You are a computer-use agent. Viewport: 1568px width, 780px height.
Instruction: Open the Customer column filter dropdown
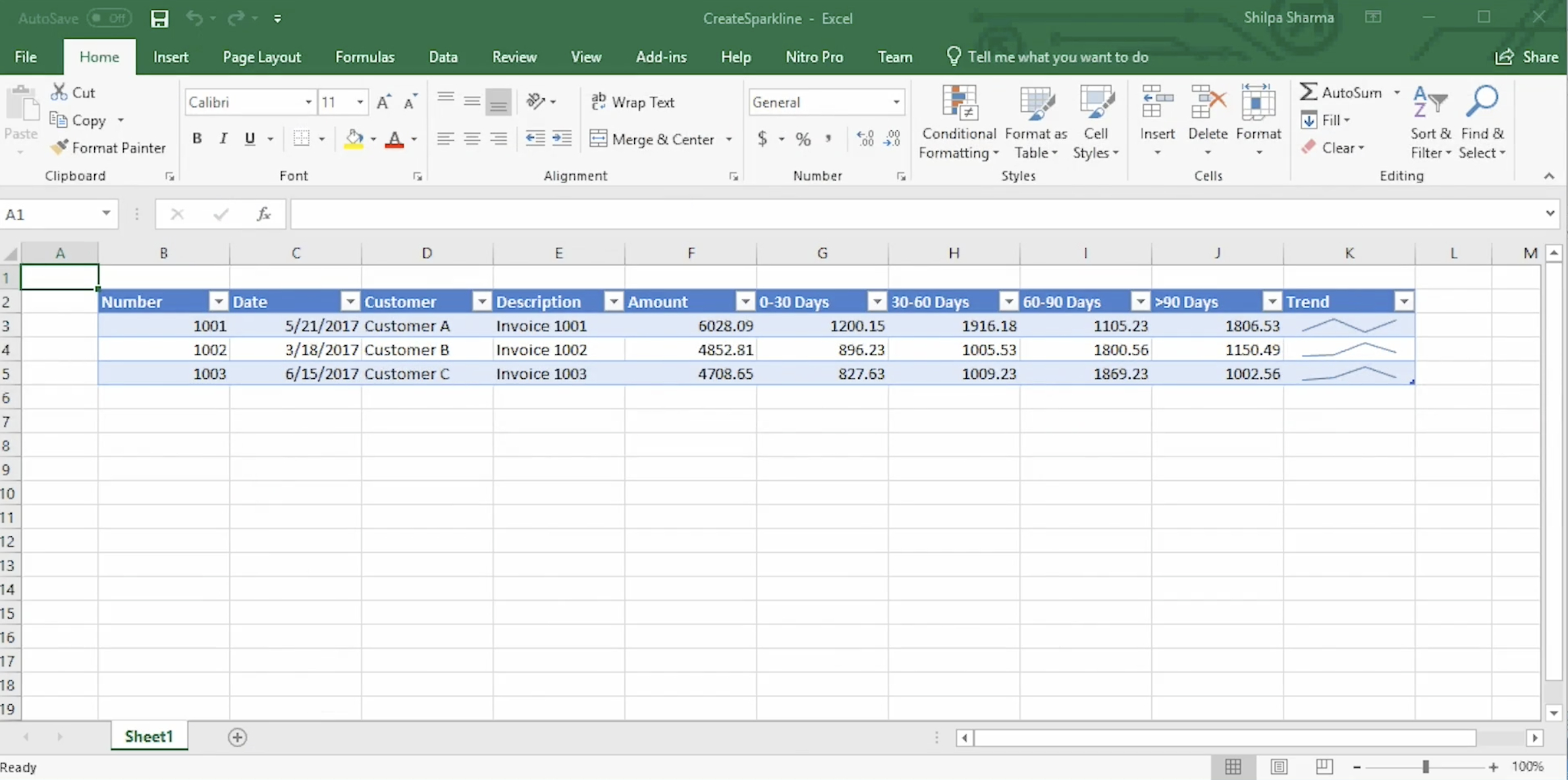pos(482,302)
